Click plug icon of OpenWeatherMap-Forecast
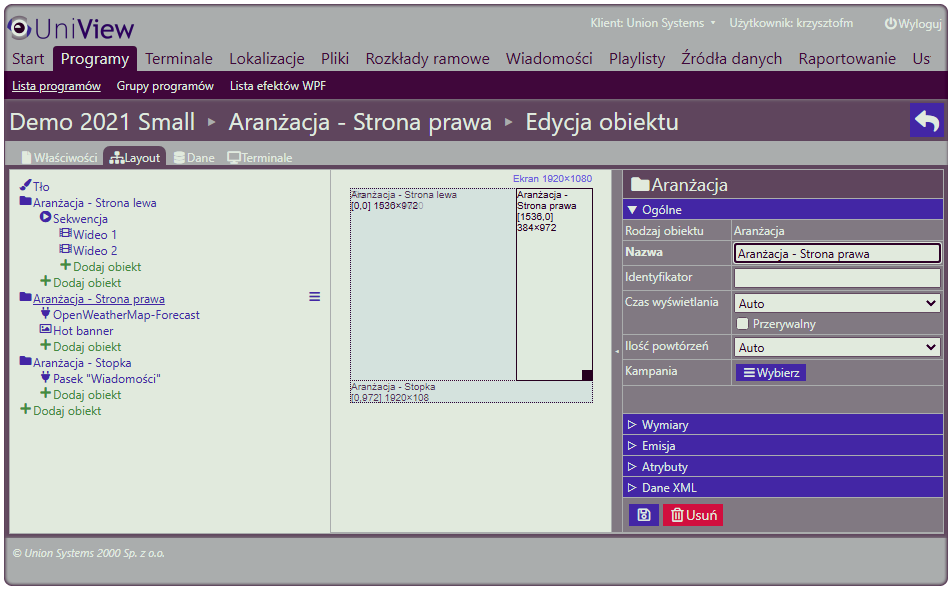 (46, 313)
